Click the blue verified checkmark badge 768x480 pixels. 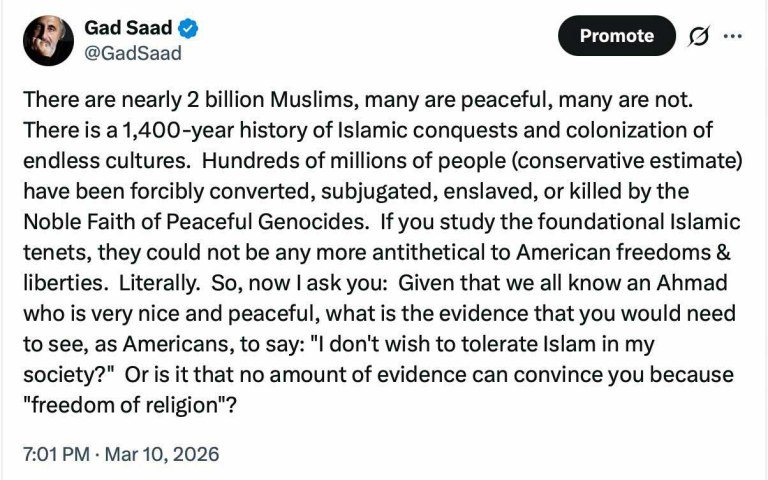tap(188, 28)
